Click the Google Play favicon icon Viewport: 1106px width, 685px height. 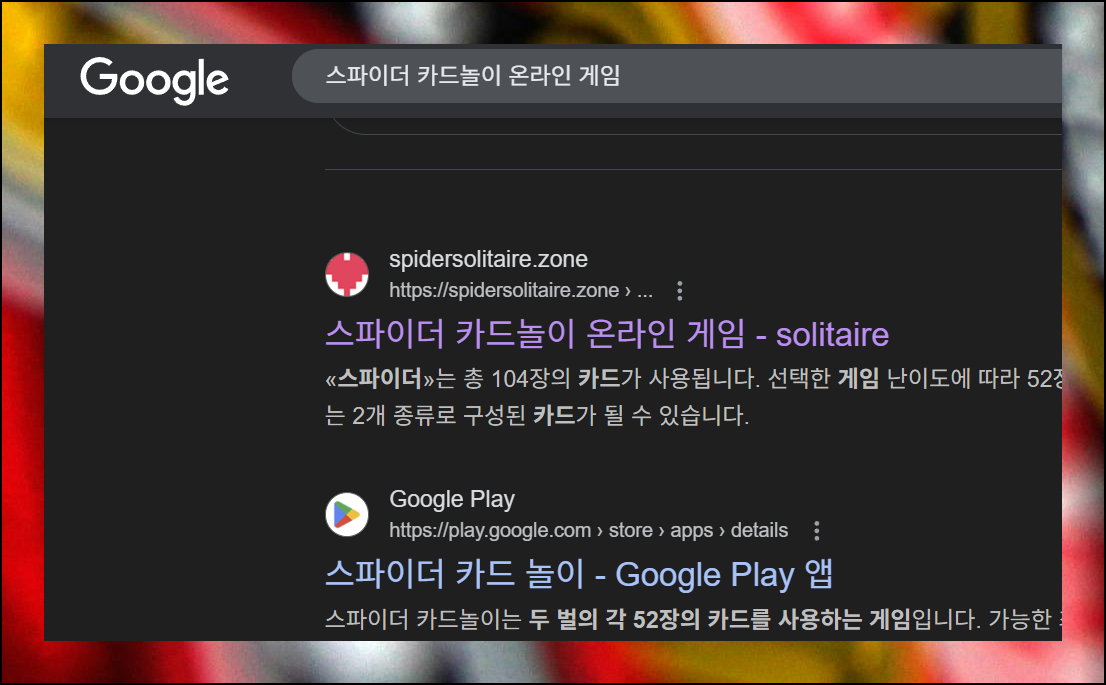pos(347,514)
